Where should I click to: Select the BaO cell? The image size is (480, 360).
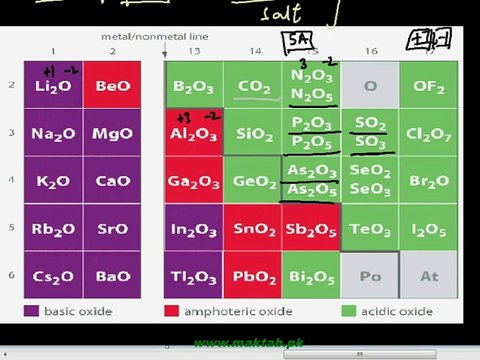tap(112, 275)
